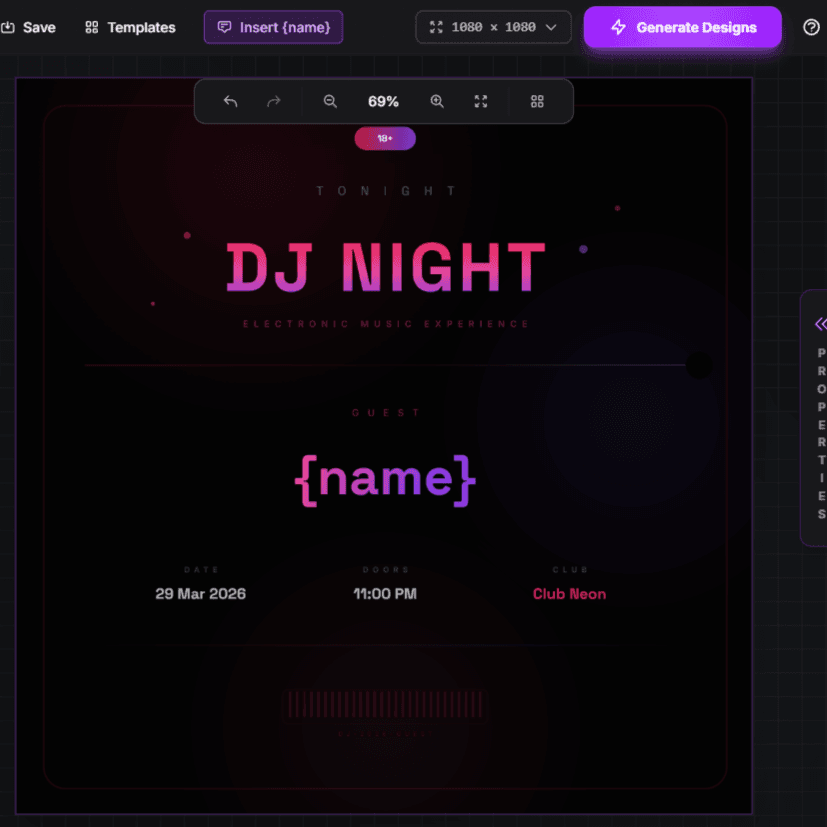Fit canvas to screen icon
Screen dimensions: 827x827
pos(480,101)
